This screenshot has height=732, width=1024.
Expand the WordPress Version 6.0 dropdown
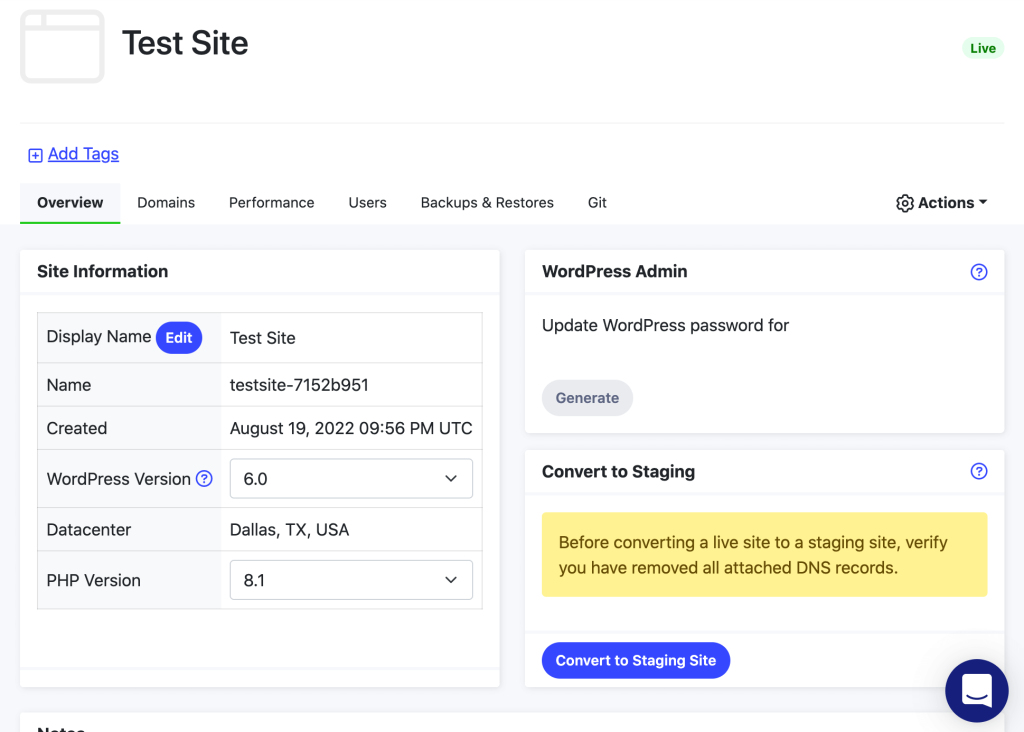click(x=351, y=479)
